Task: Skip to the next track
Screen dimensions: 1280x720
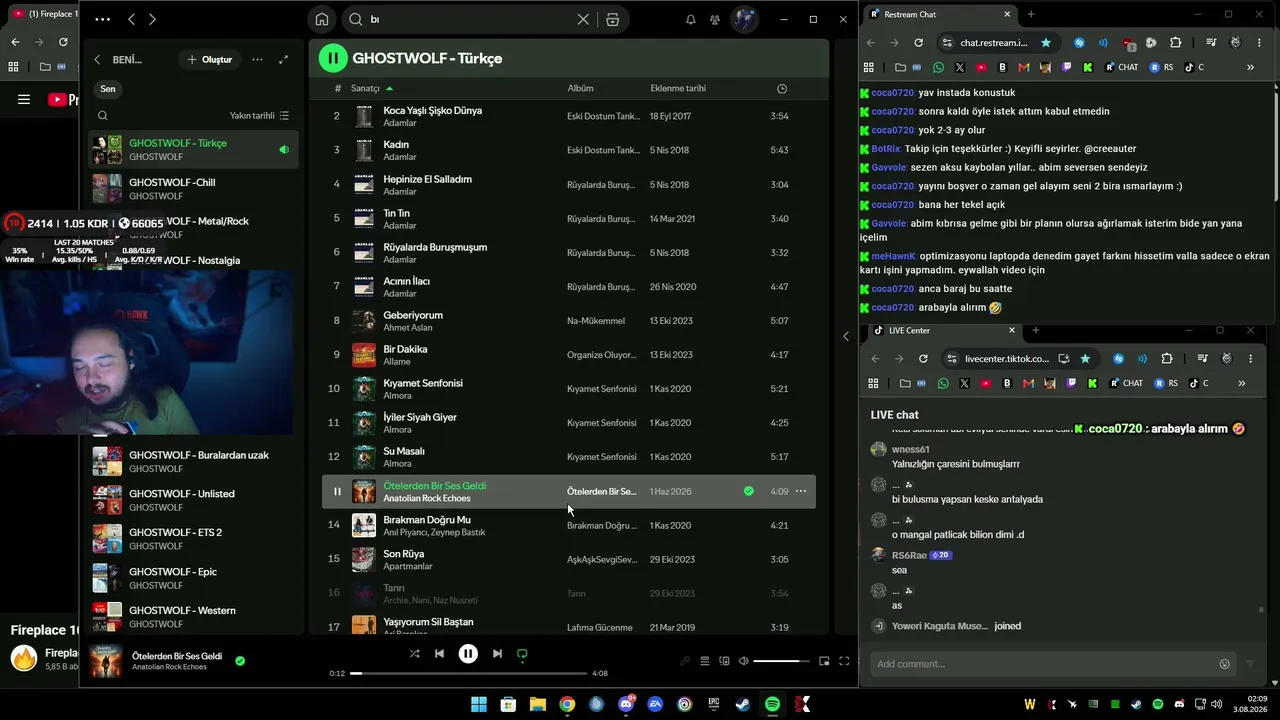Action: click(497, 654)
